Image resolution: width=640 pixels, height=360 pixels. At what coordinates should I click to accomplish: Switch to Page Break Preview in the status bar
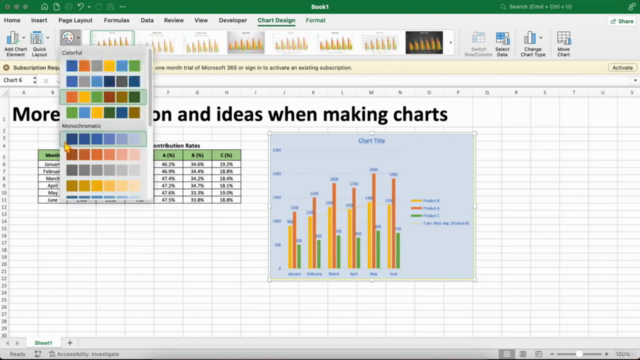pos(538,354)
